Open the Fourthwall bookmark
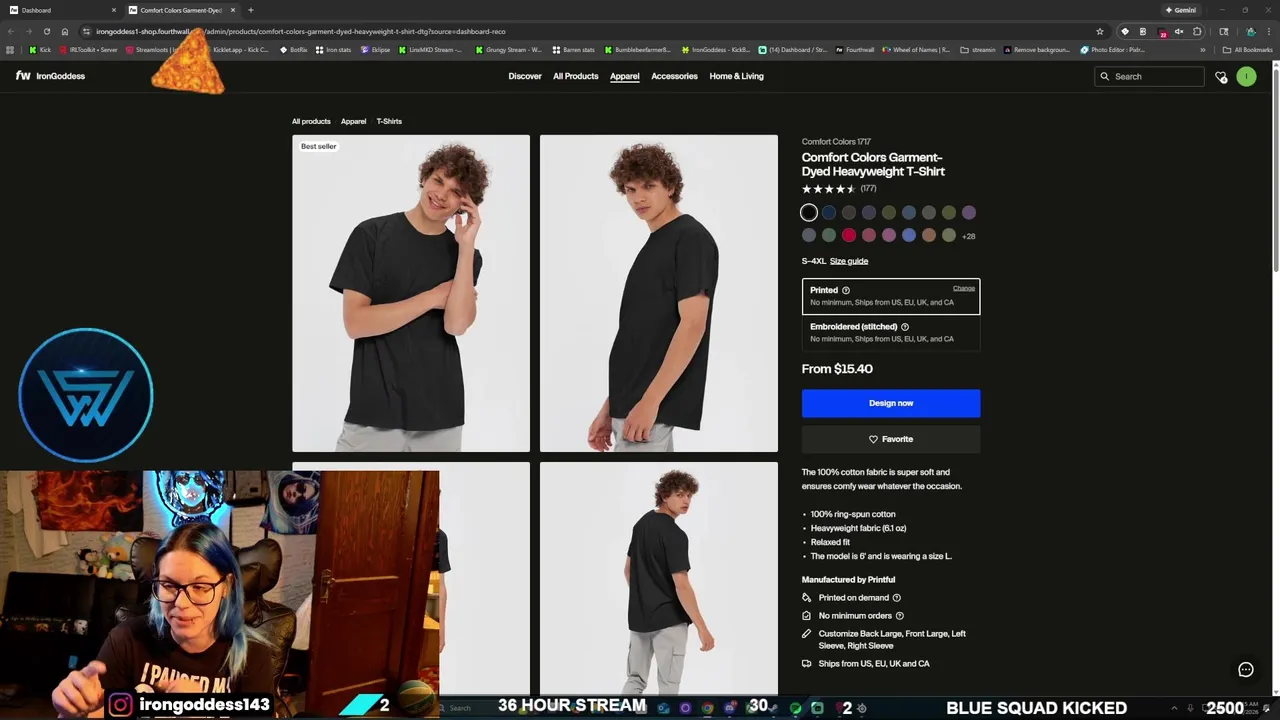 click(x=854, y=49)
